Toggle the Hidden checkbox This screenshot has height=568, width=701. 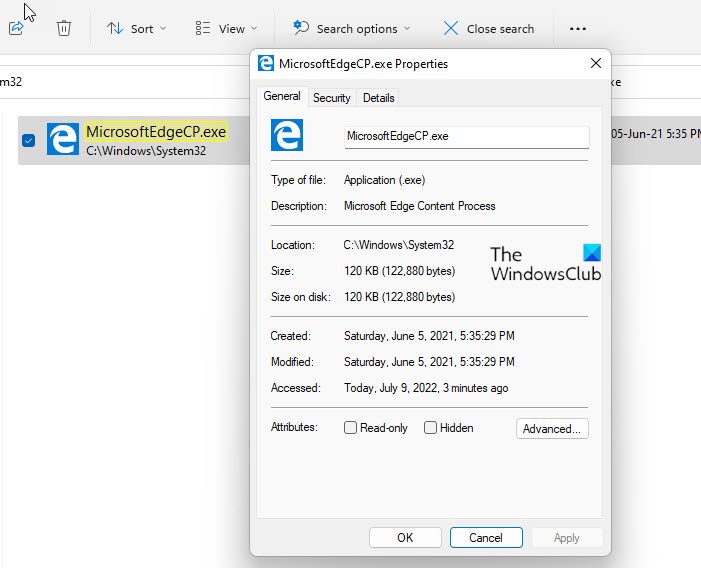[430, 428]
